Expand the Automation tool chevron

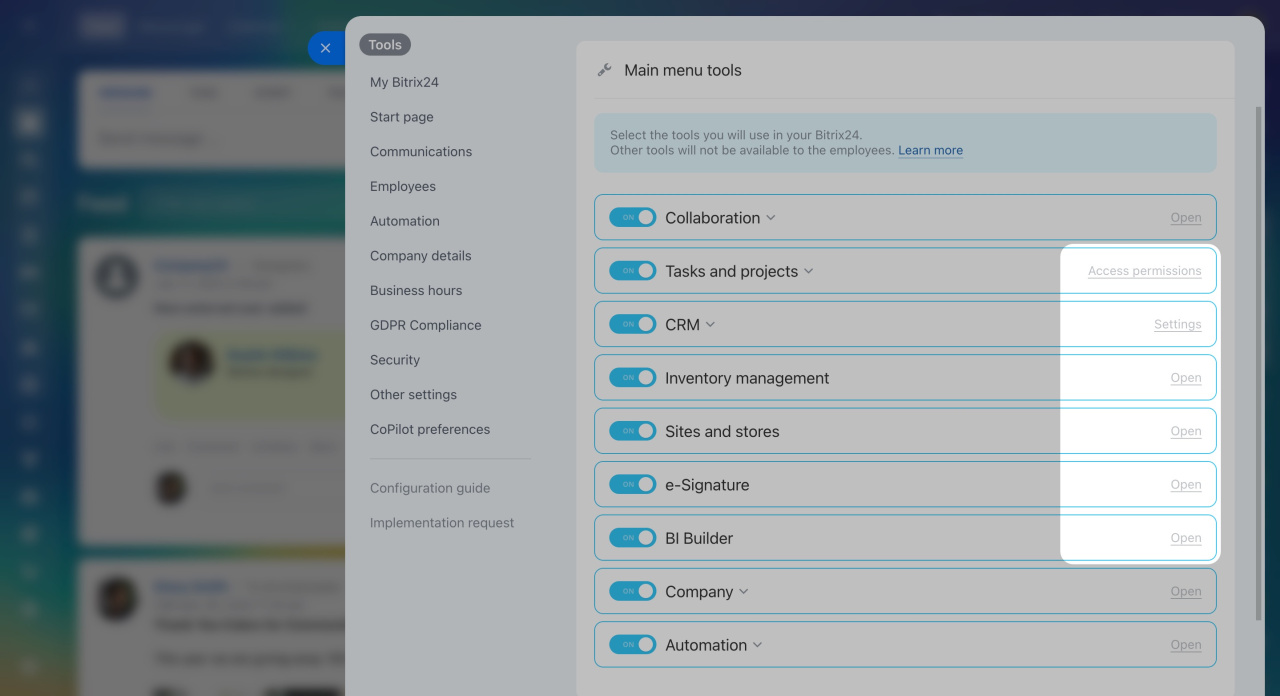coord(758,645)
